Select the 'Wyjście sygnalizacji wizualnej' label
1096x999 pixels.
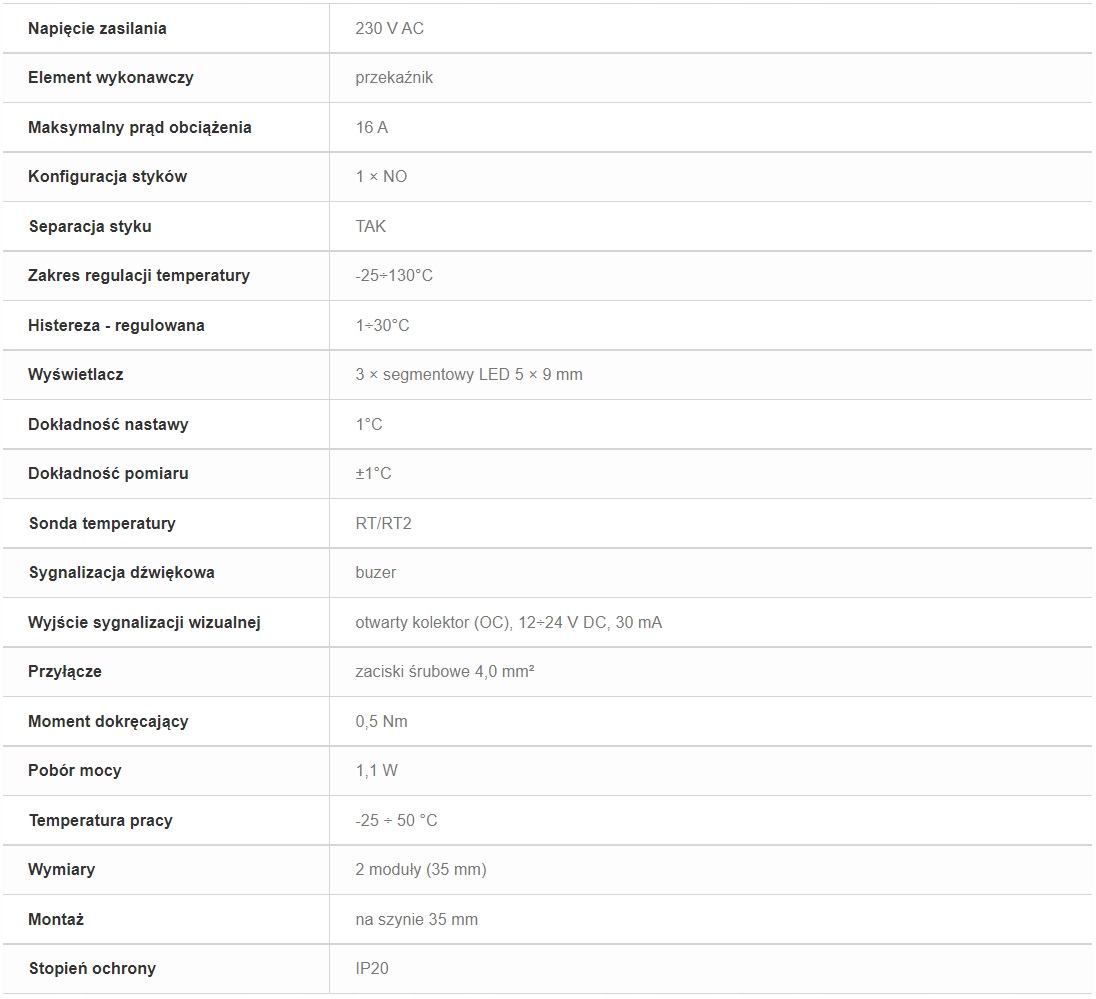144,622
